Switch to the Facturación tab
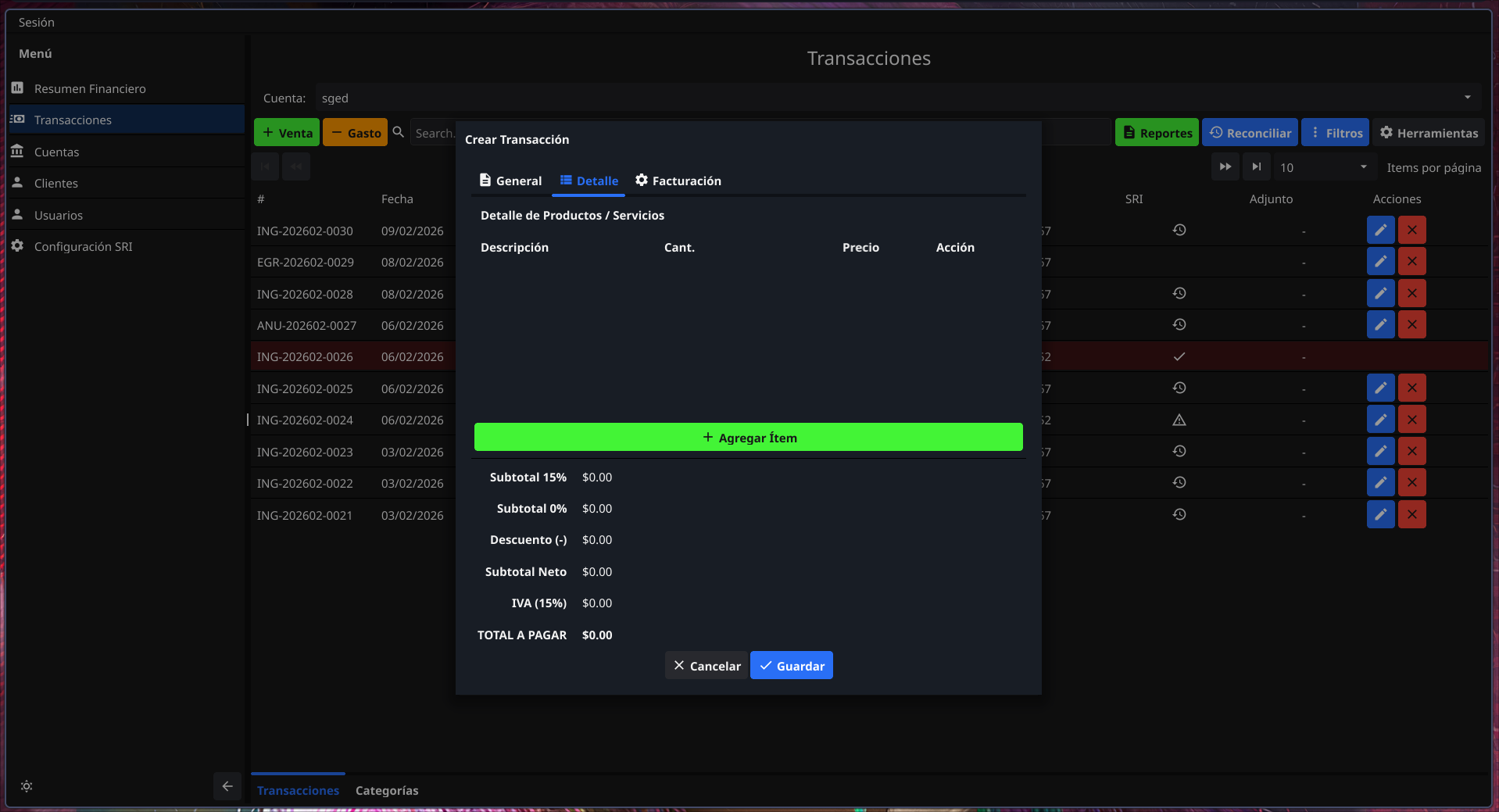Viewport: 1499px width, 812px height. coord(678,181)
